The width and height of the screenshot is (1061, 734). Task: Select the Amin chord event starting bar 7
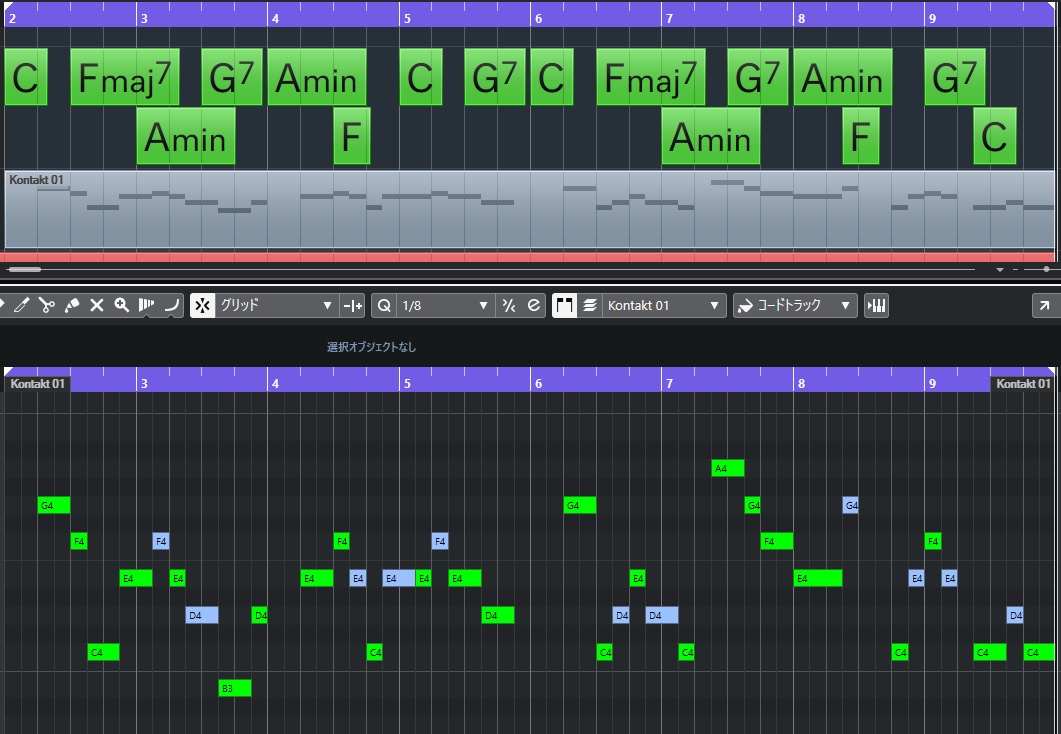(710, 137)
